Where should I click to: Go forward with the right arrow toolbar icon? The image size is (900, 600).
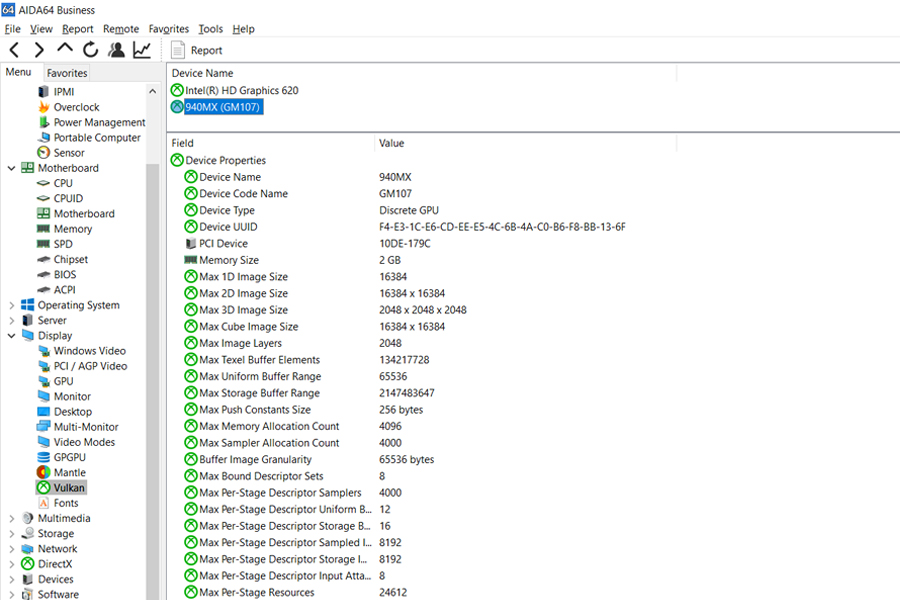[x=39, y=51]
